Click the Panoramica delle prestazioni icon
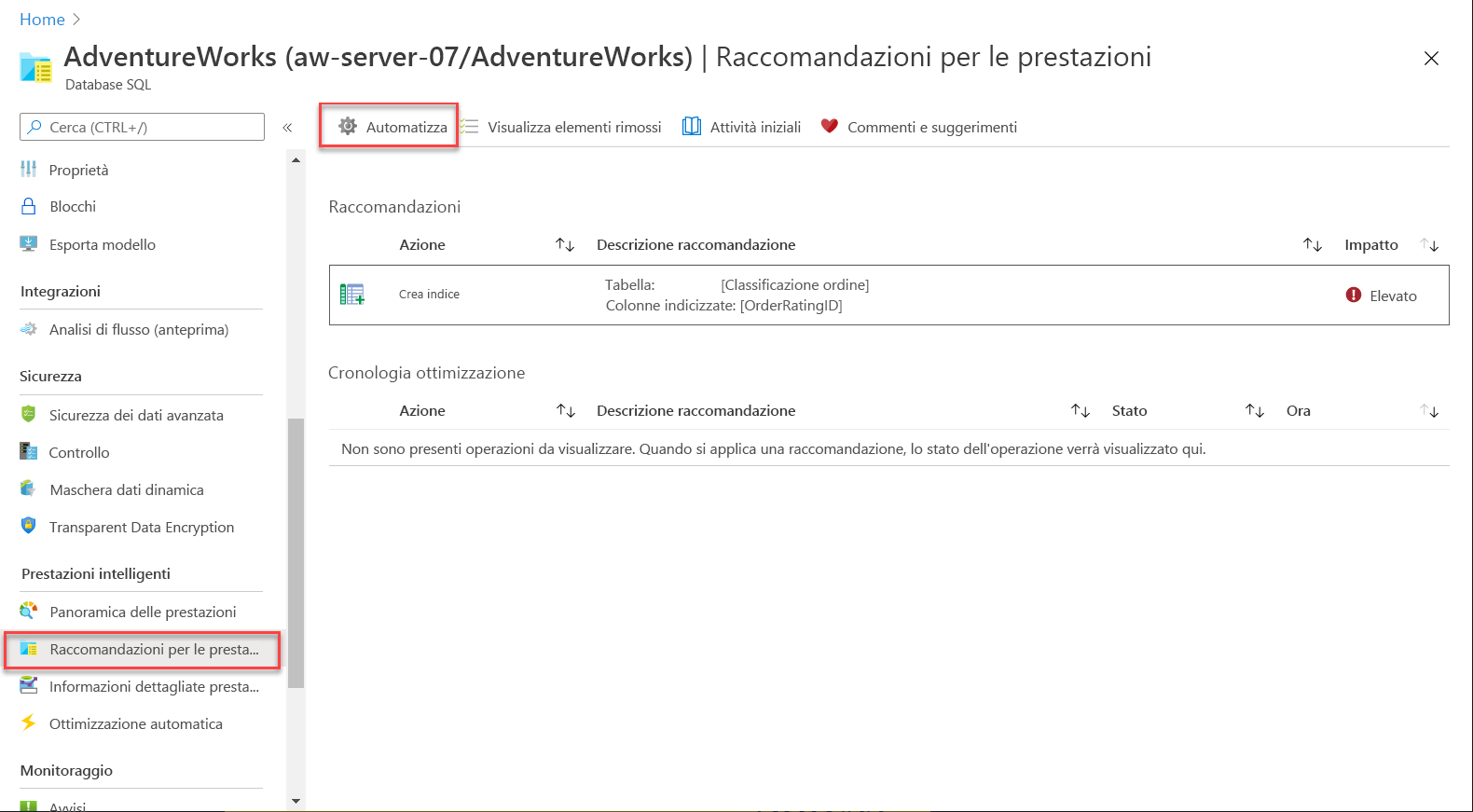This screenshot has width=1473, height=812. pos(29,611)
